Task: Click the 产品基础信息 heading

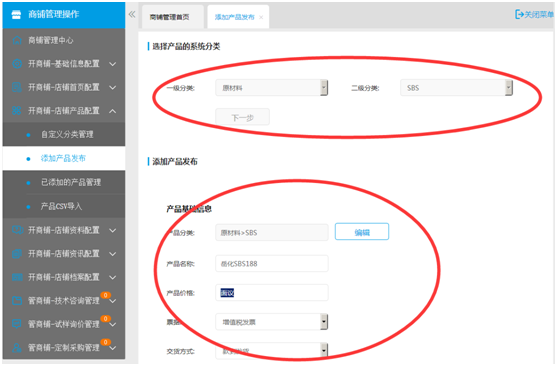Action: point(189,209)
